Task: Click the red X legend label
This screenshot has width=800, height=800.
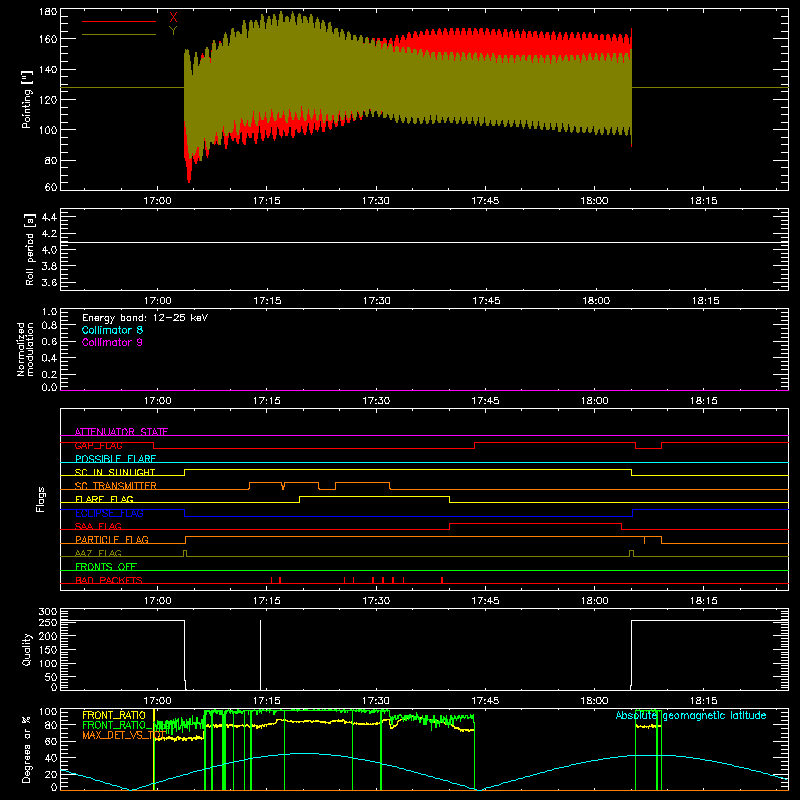Action: point(173,18)
